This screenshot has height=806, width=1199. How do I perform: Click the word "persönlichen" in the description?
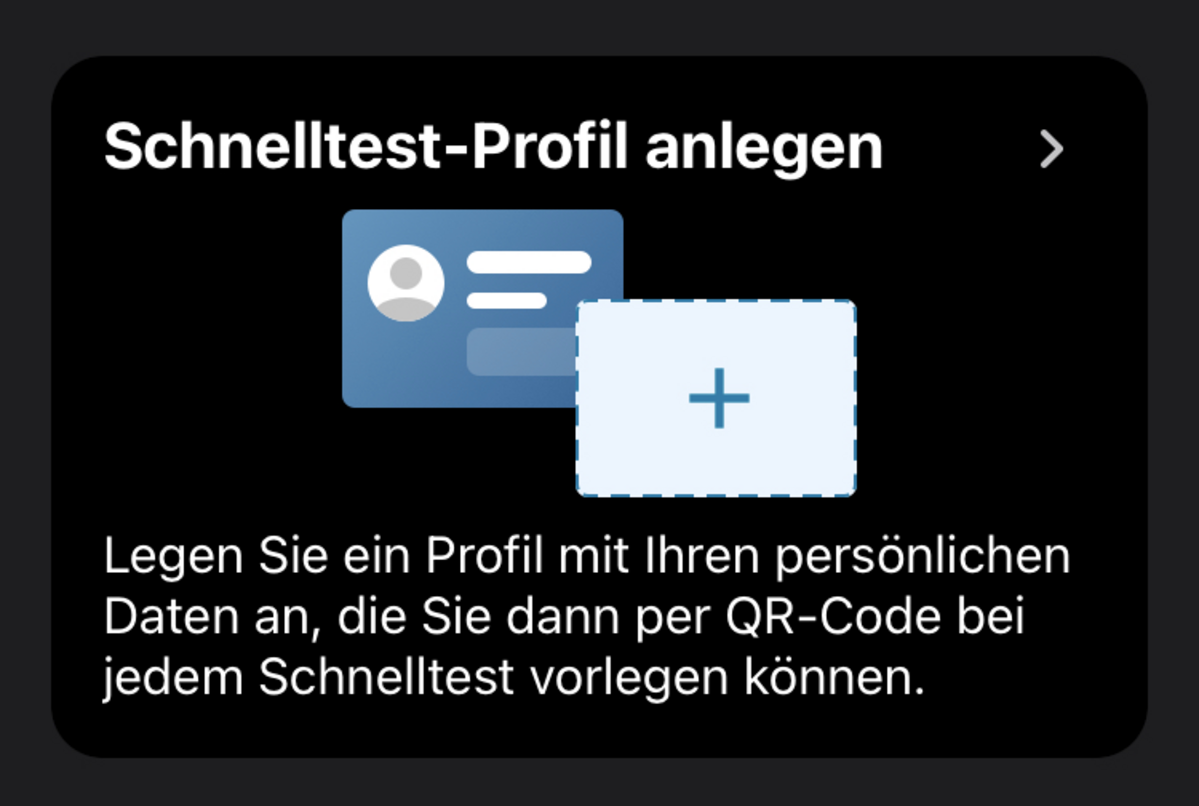click(923, 557)
